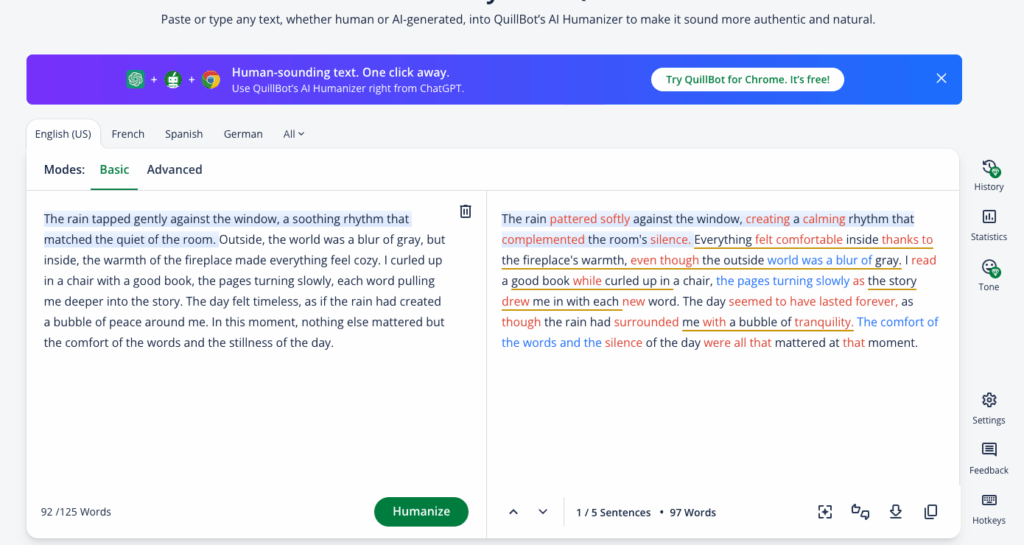Click 'felt comfortable' in the output text
Screen dimensions: 1024x545
click(799, 240)
